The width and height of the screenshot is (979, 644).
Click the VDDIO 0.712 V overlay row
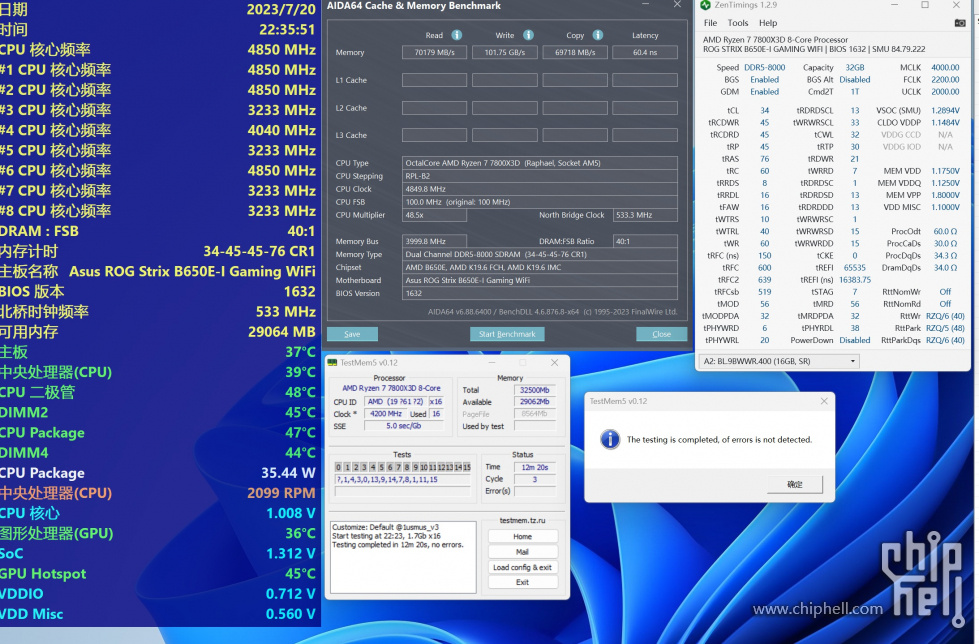click(158, 593)
